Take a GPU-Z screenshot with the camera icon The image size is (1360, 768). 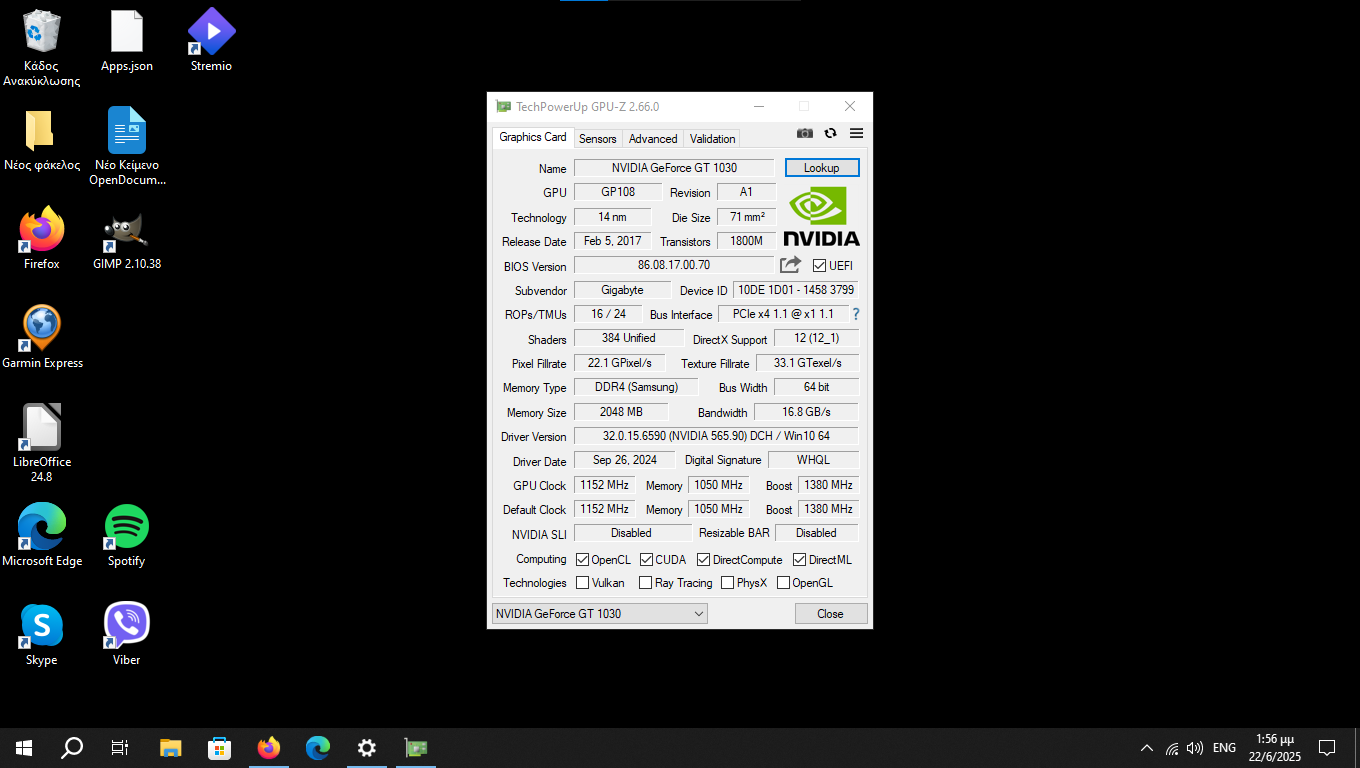805,133
